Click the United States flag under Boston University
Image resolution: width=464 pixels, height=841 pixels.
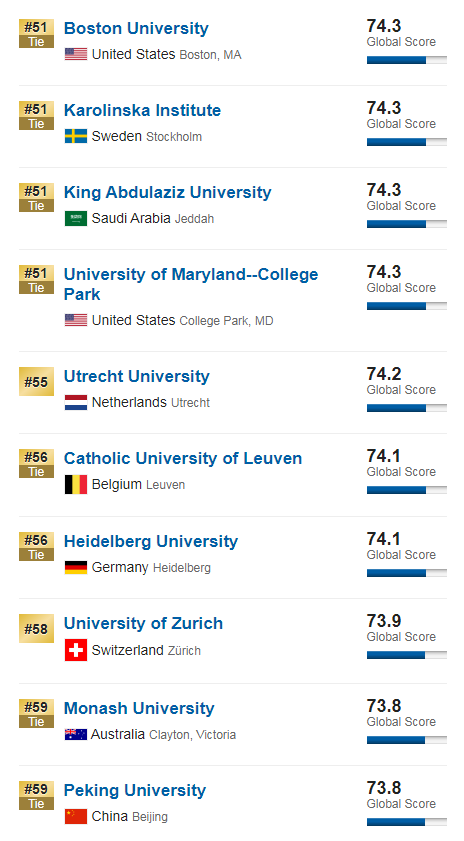[x=76, y=54]
